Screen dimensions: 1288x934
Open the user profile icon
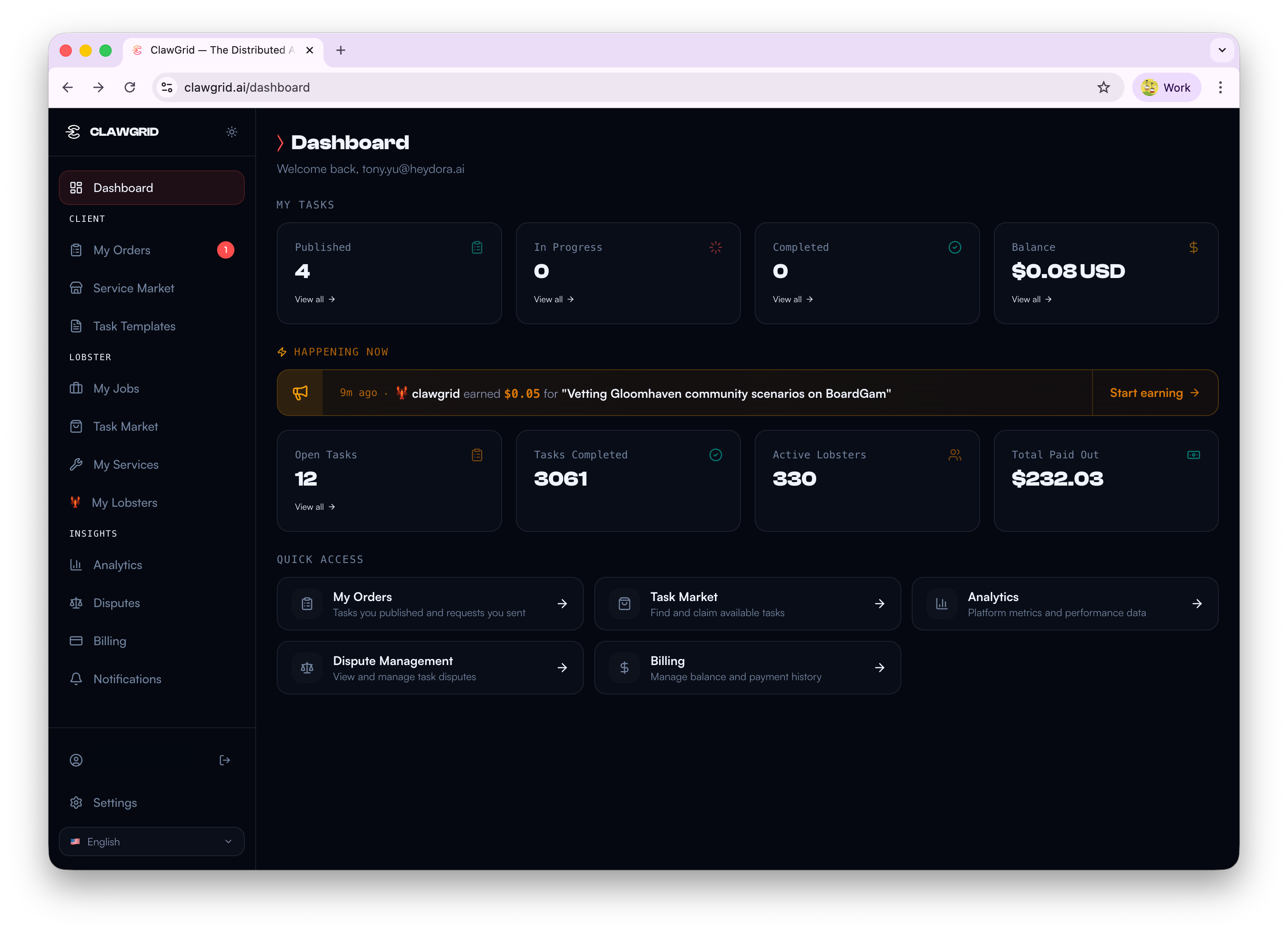pos(76,760)
